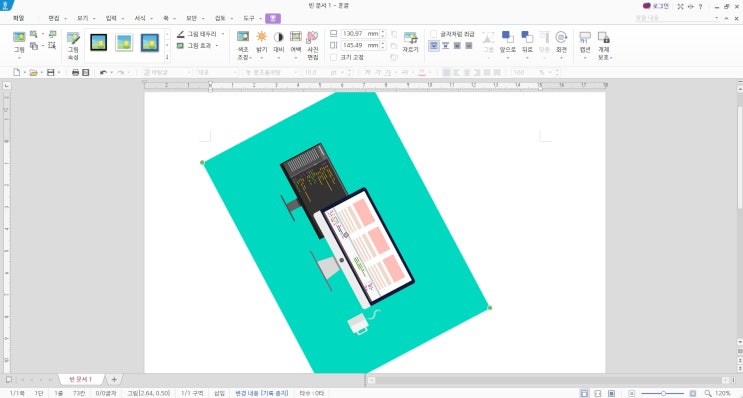Click the zoom in icon beside slider
The image size is (743, 398).
coord(693,393)
